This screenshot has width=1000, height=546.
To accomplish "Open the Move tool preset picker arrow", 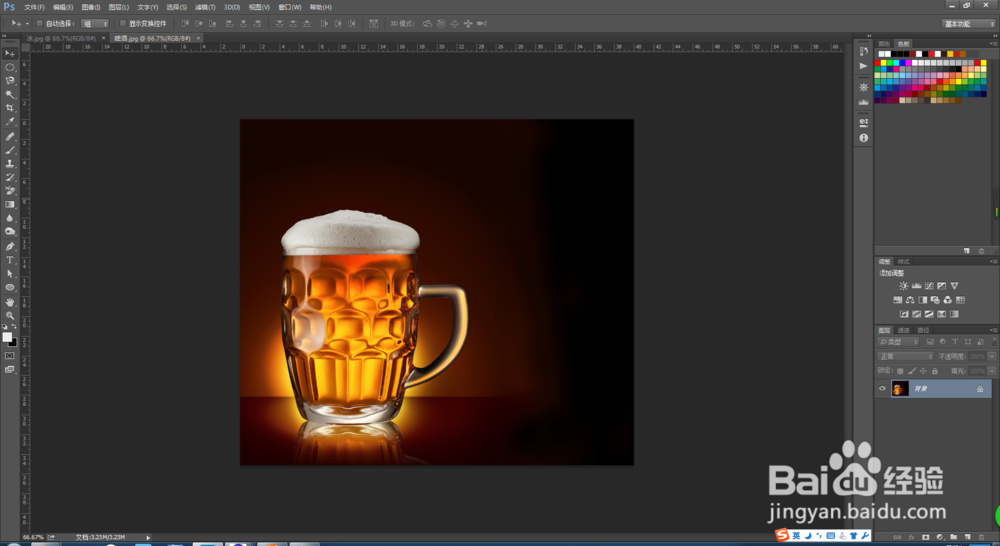I will click(27, 24).
